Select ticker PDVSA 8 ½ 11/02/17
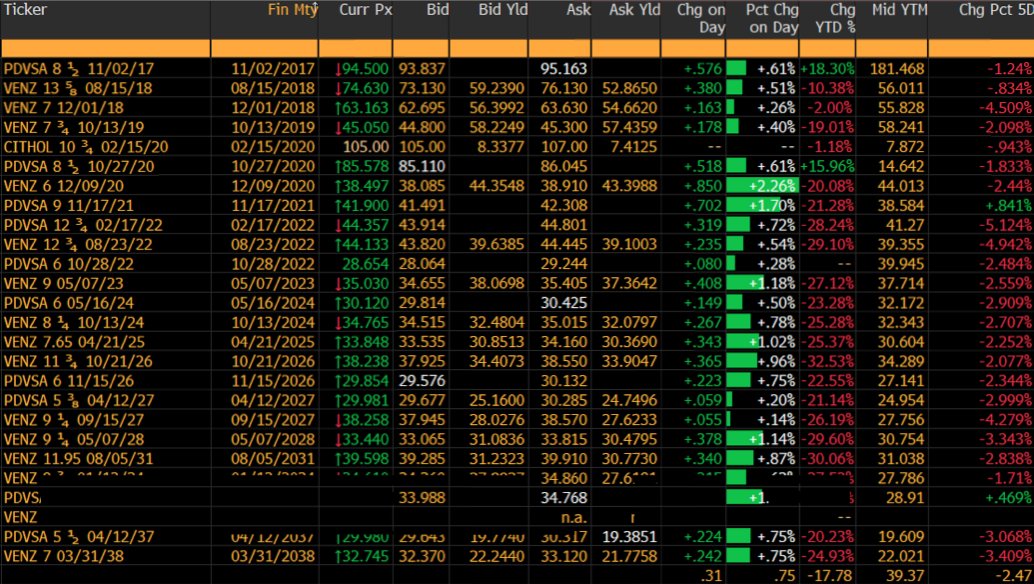This screenshot has height=584, width=1034. (78, 69)
